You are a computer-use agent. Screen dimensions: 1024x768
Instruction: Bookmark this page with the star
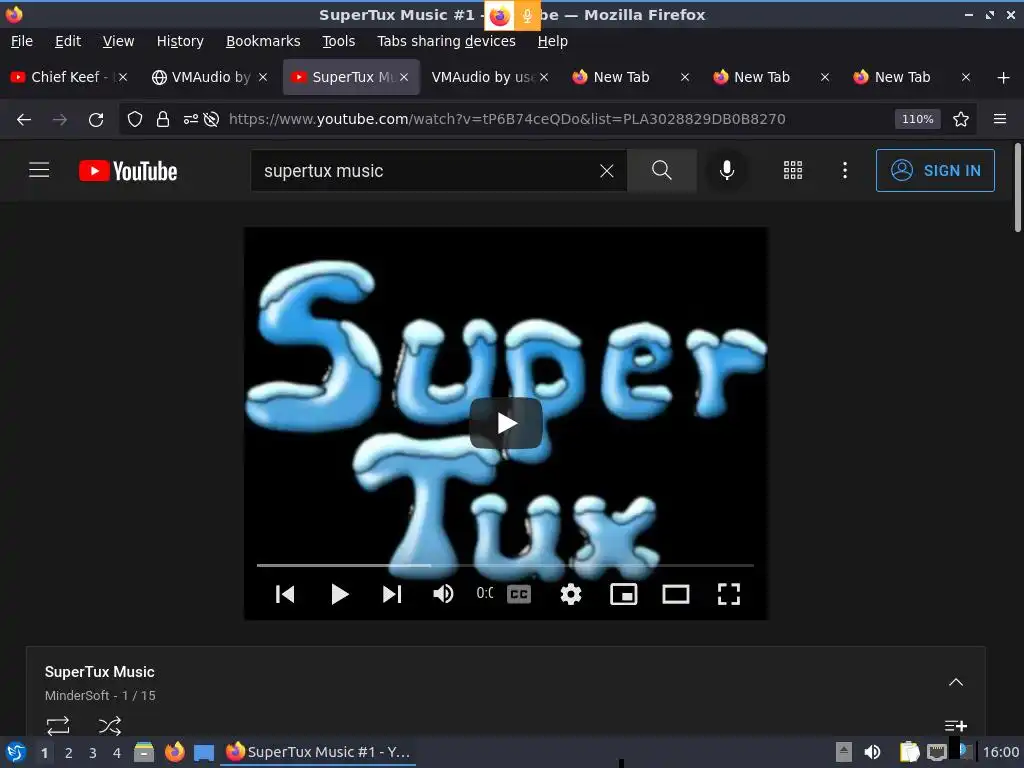[961, 120]
